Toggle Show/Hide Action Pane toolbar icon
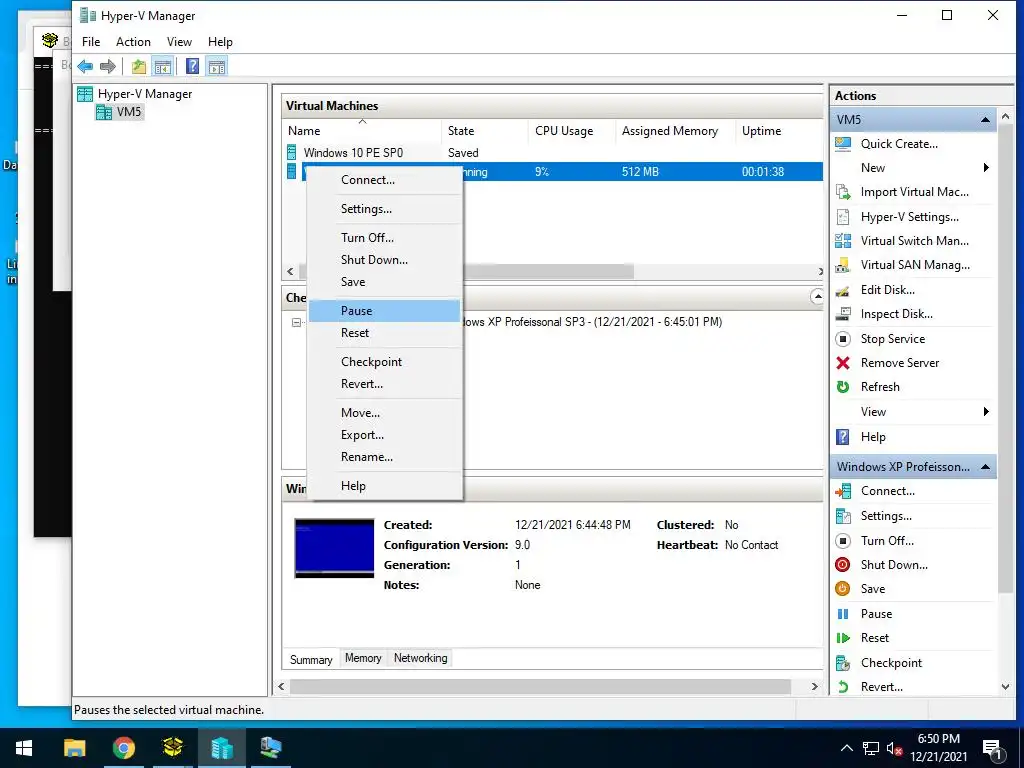1024x768 pixels. point(217,66)
